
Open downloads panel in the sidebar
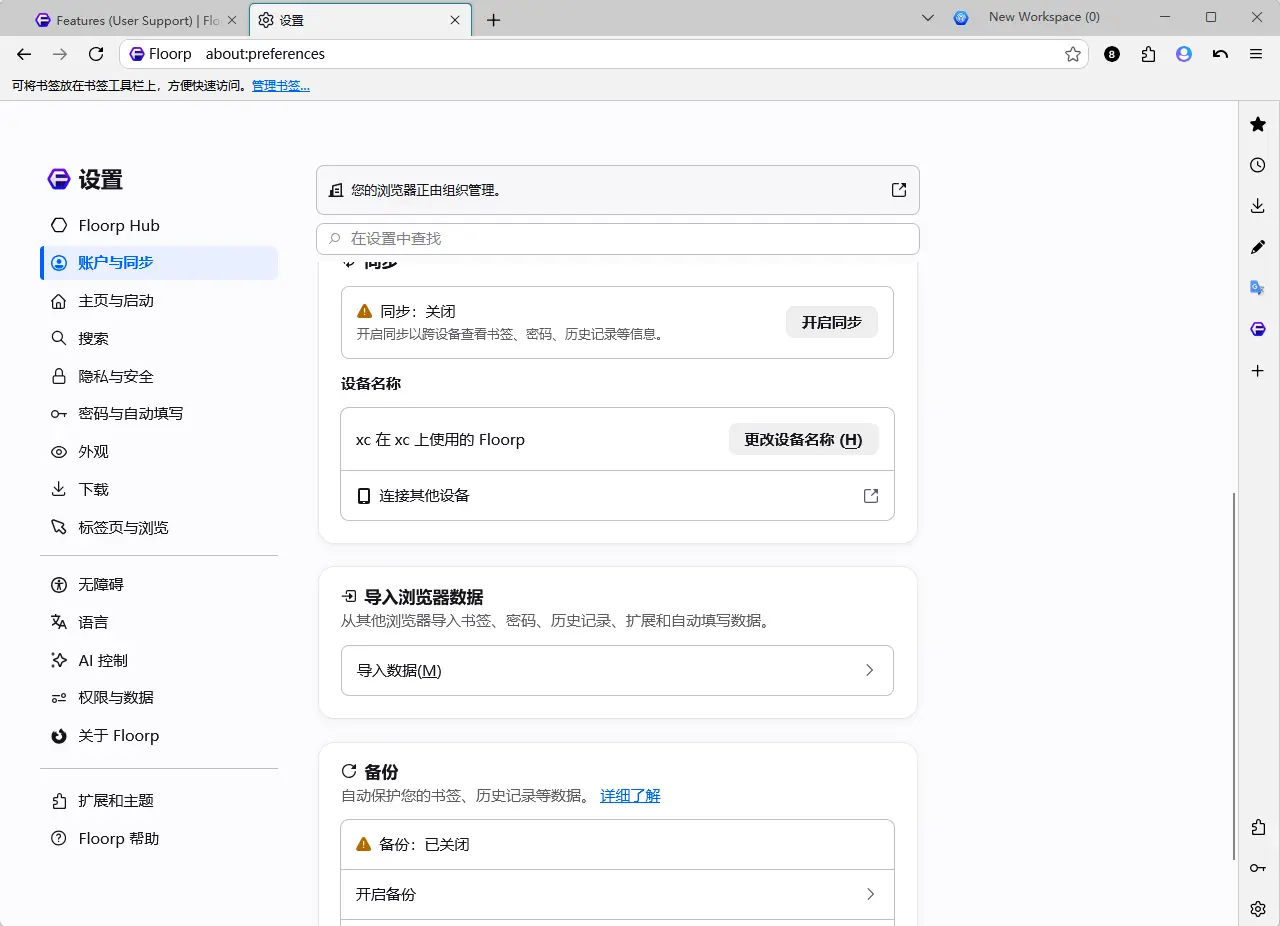[x=1258, y=206]
